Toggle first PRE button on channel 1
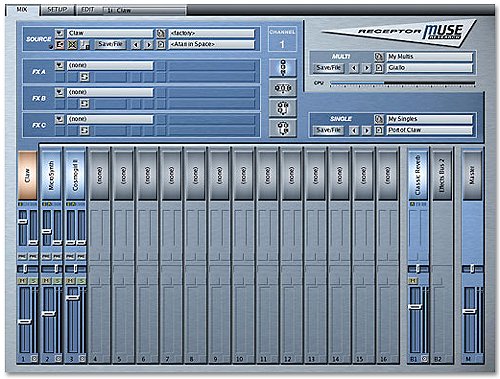The height and width of the screenshot is (379, 500). pyautogui.click(x=22, y=256)
